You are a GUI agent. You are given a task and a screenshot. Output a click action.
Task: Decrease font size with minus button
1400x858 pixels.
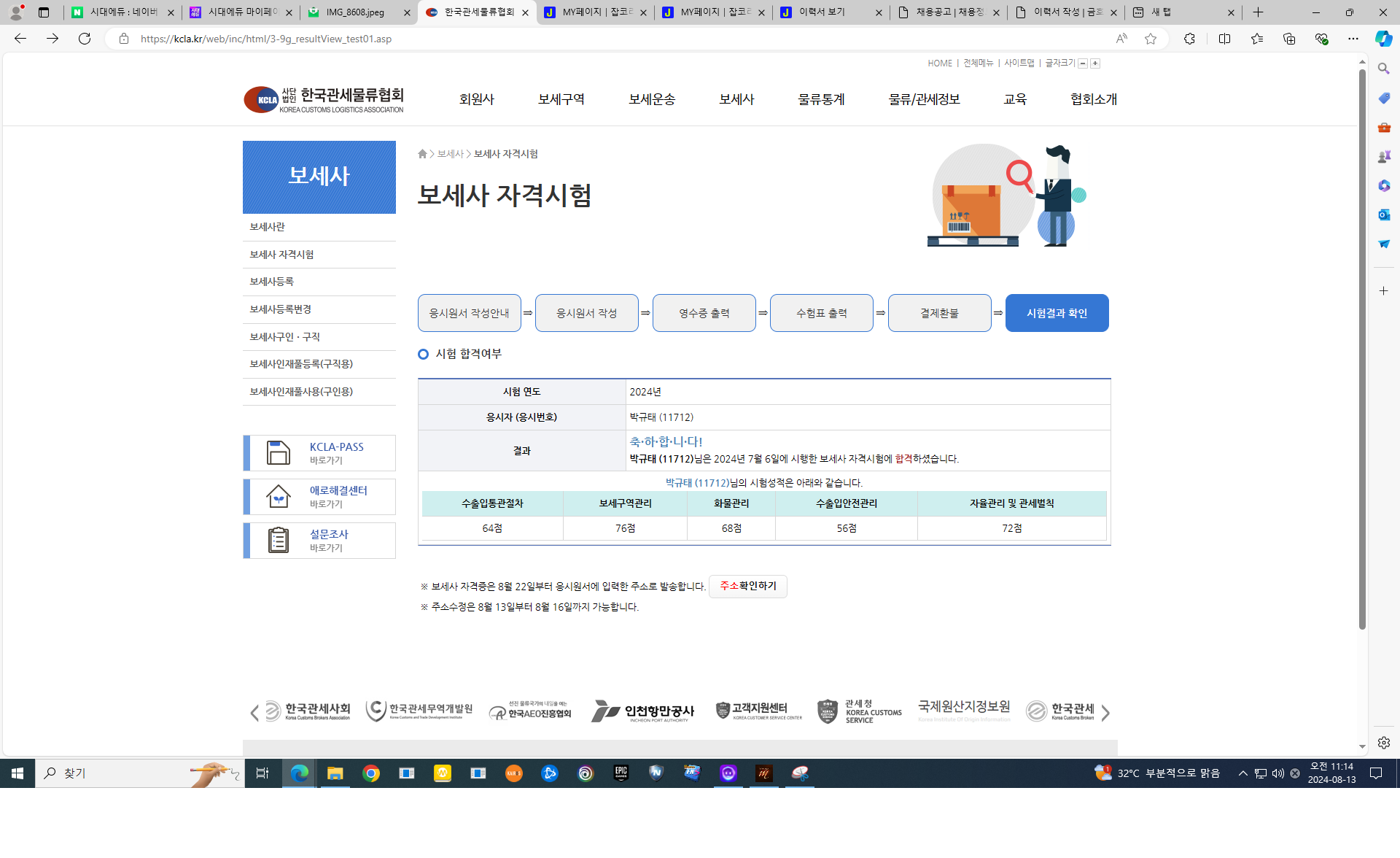[x=1083, y=63]
